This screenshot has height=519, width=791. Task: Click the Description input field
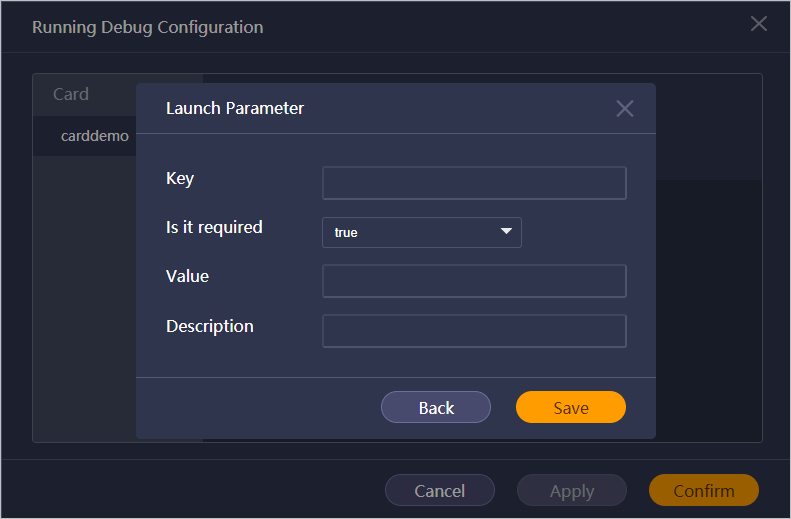(x=474, y=331)
